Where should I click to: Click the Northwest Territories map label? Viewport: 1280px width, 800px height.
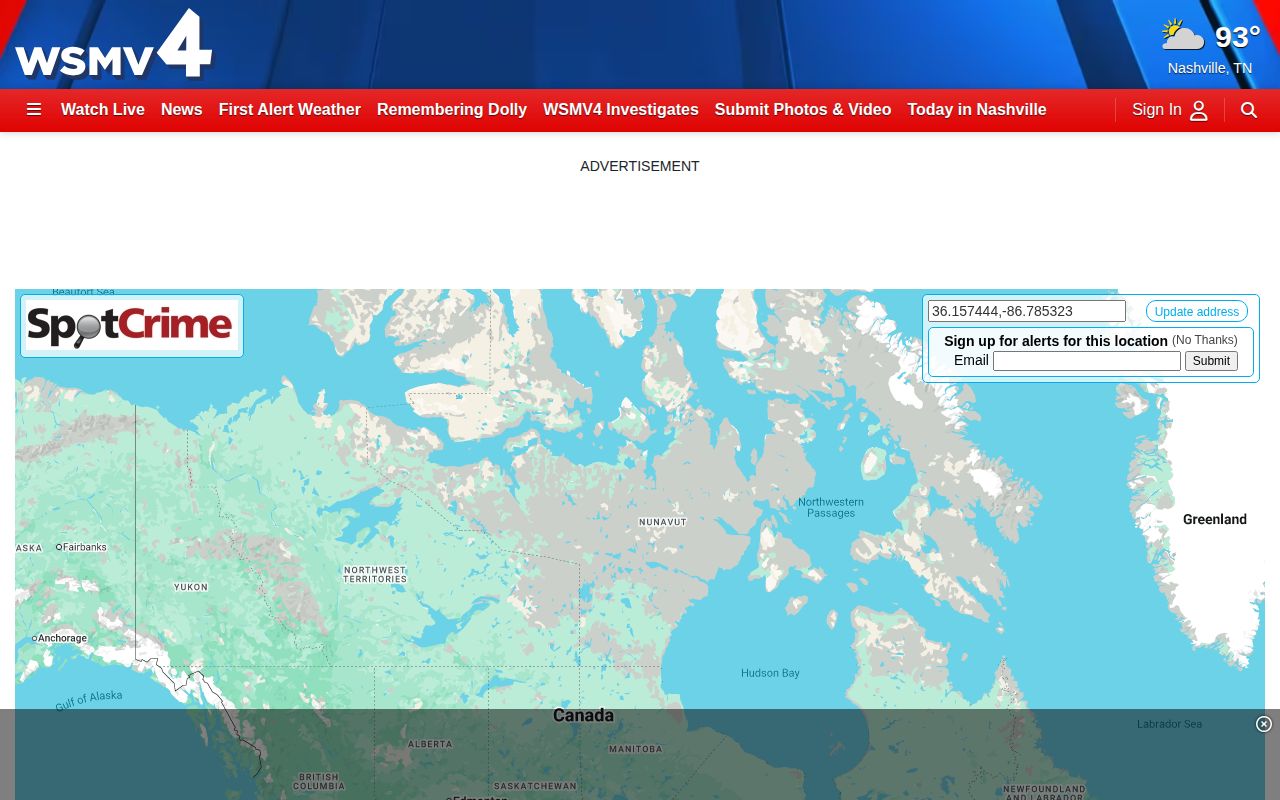tap(375, 574)
